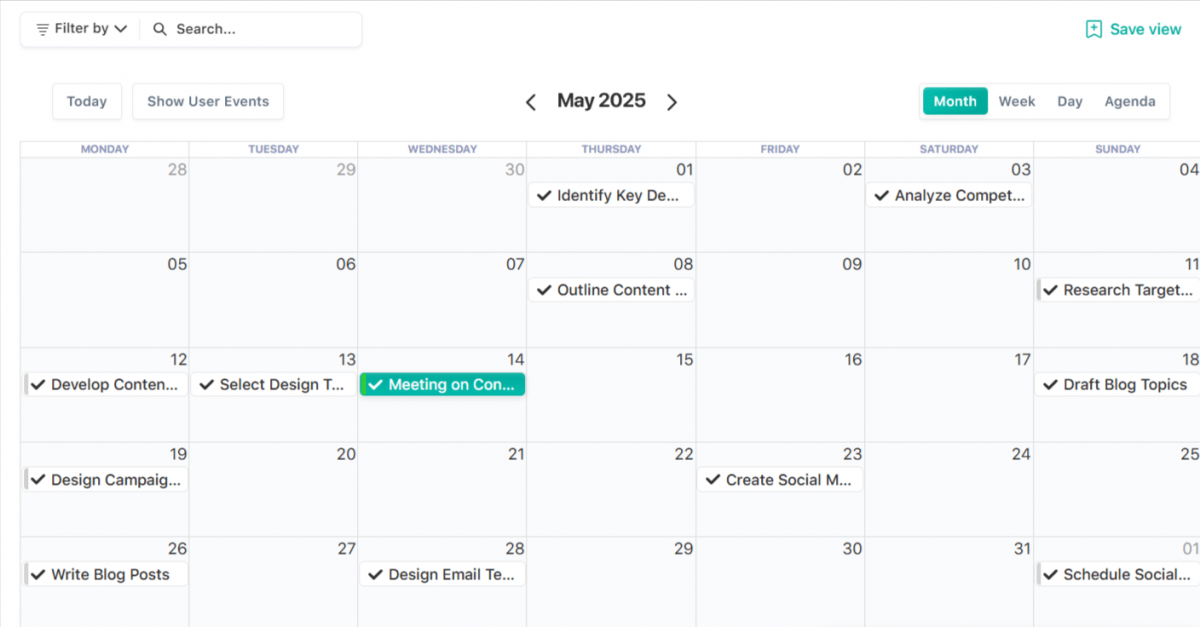Switch to the Week view tab
The height and width of the screenshot is (627, 1200).
click(x=1017, y=101)
